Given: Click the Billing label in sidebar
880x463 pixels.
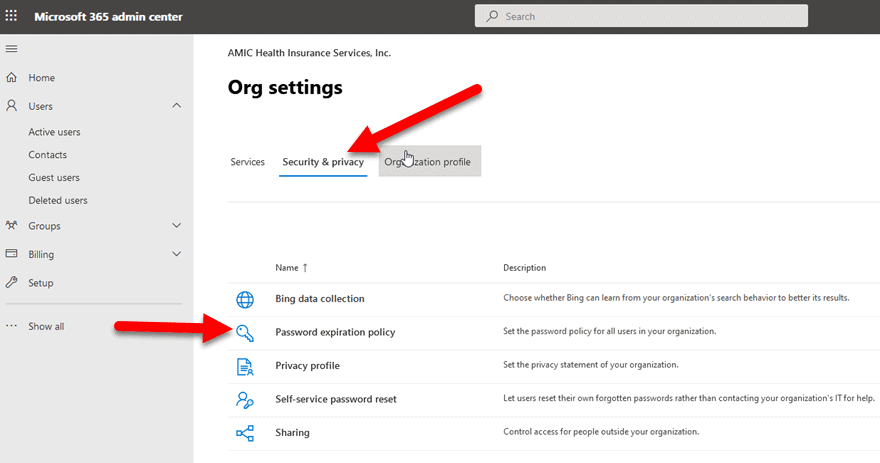Looking at the screenshot, I should click(41, 255).
